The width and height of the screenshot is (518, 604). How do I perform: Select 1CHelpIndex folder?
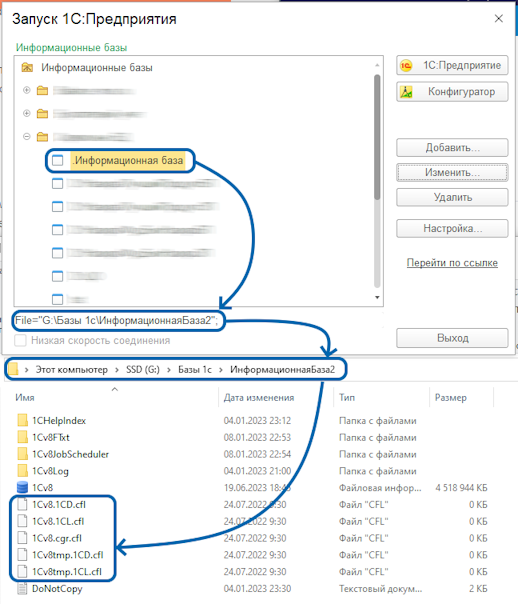59,421
